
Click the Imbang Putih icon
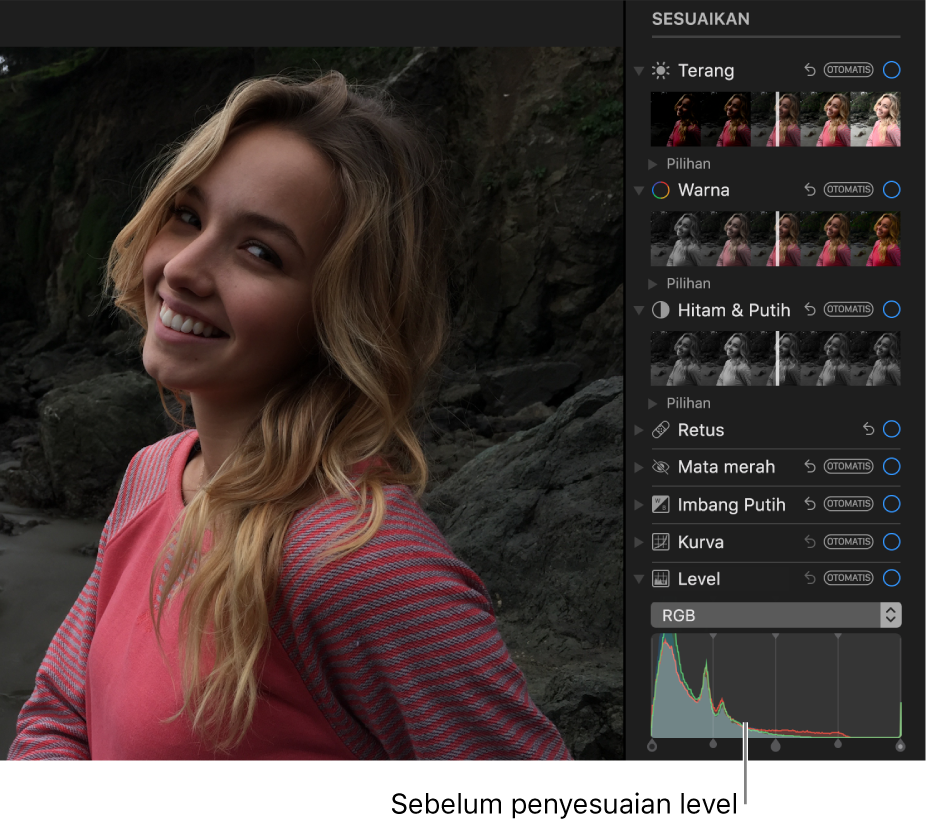point(660,505)
